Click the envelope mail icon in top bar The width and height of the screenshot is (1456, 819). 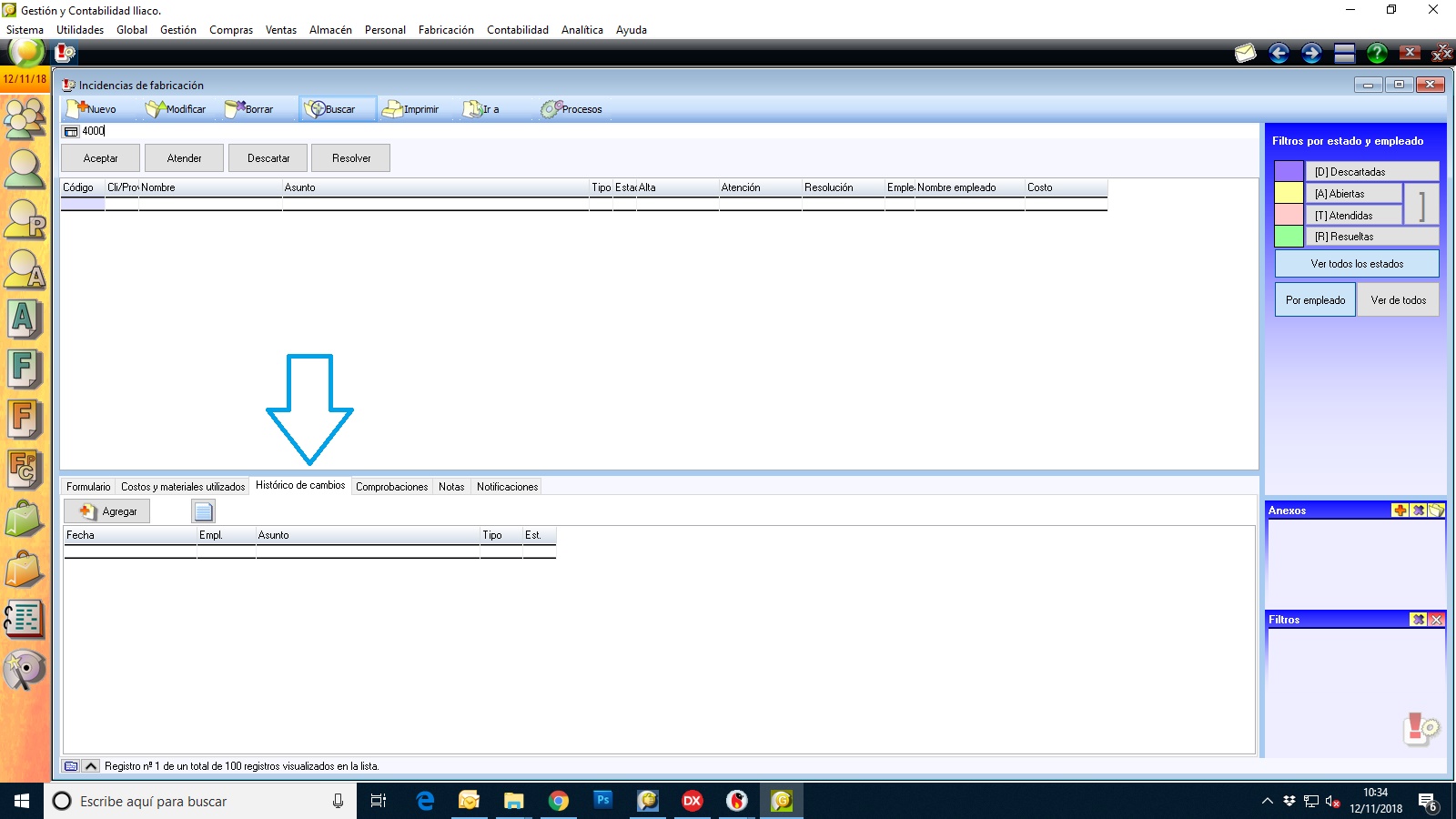pyautogui.click(x=1245, y=54)
